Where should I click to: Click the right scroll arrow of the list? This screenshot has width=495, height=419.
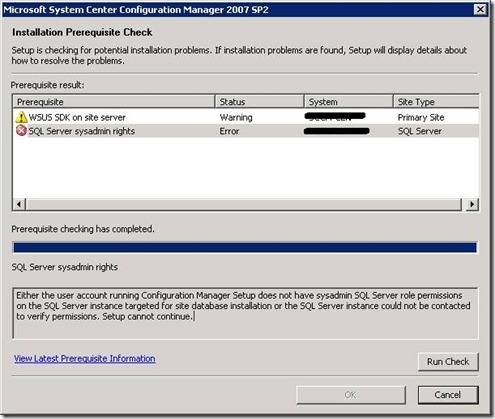[x=472, y=204]
